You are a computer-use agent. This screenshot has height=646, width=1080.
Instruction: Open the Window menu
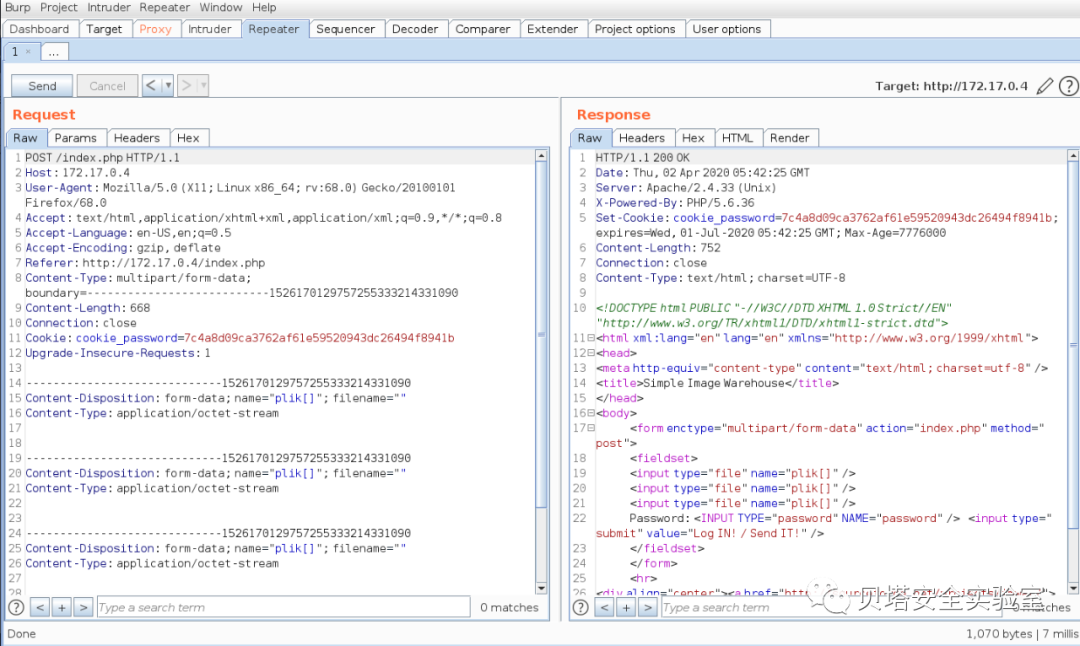(220, 8)
